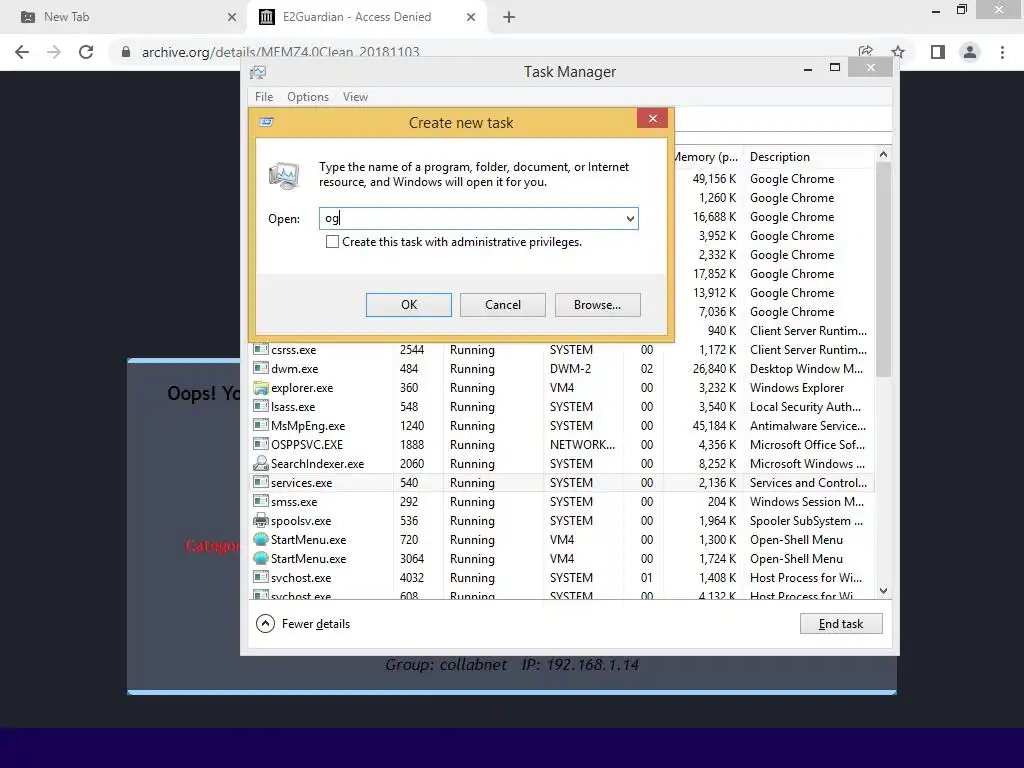1024x768 pixels.
Task: Click the lock icon in address bar
Action: pyautogui.click(x=126, y=52)
